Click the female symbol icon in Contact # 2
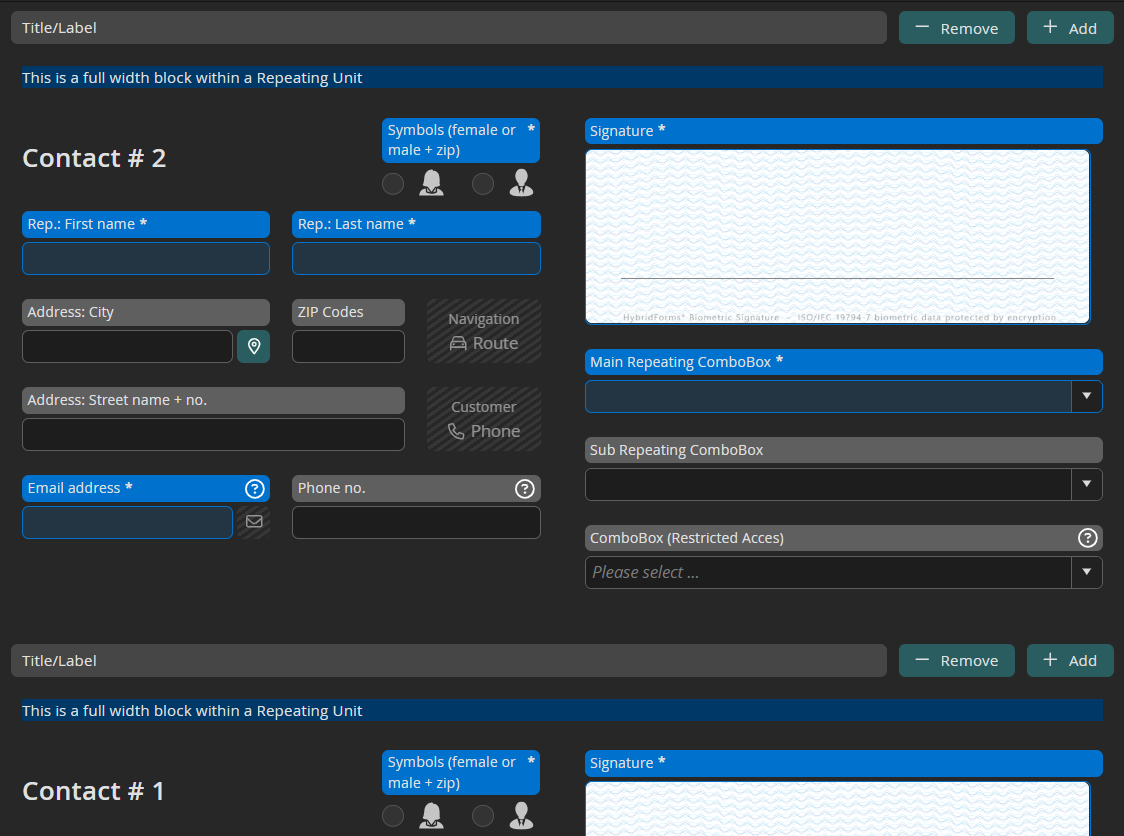Image resolution: width=1124 pixels, height=836 pixels. (x=431, y=182)
